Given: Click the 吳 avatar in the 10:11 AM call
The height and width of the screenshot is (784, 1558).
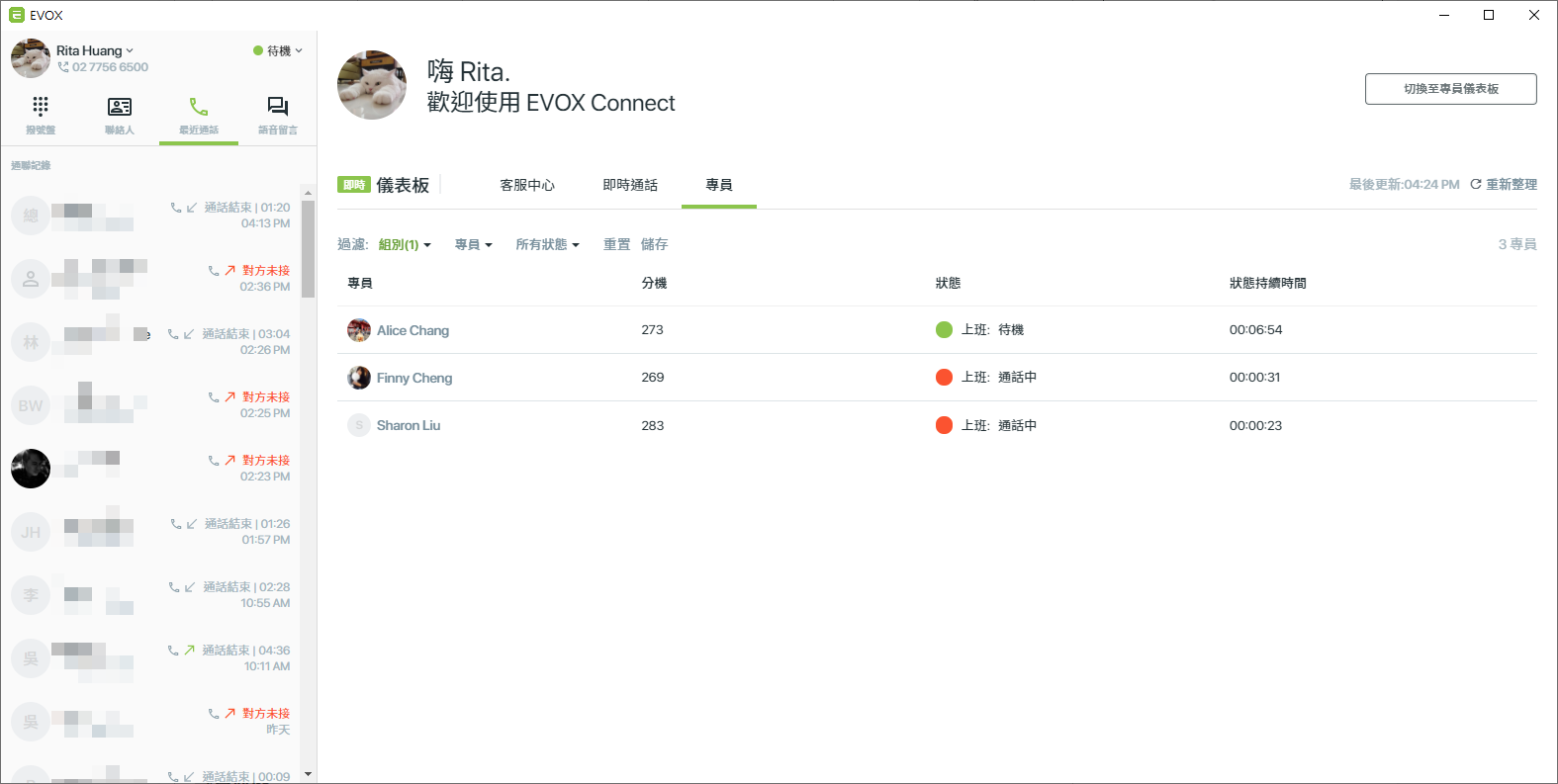Looking at the screenshot, I should pos(31,658).
